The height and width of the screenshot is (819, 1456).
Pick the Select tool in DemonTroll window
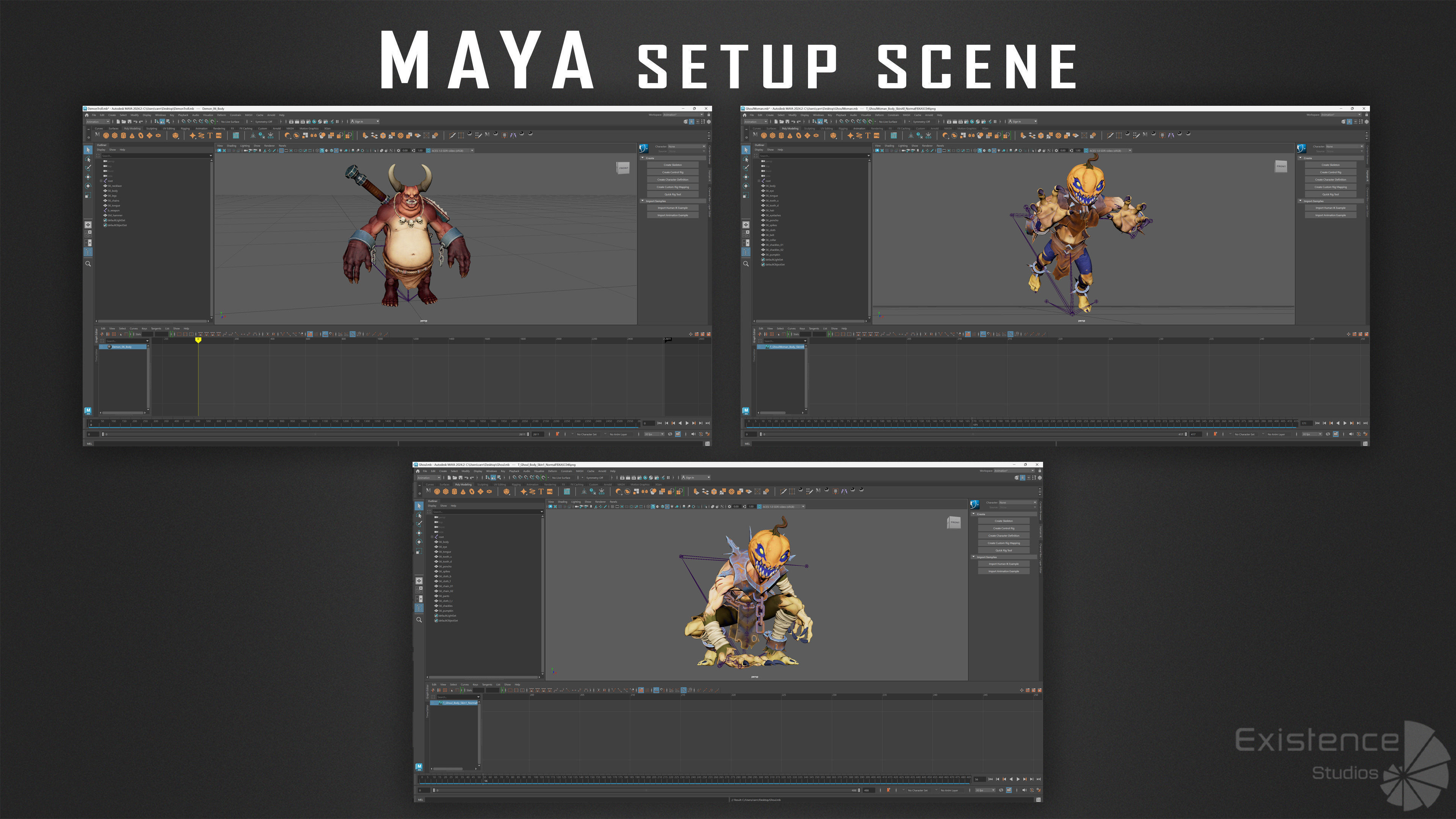pos(88,150)
